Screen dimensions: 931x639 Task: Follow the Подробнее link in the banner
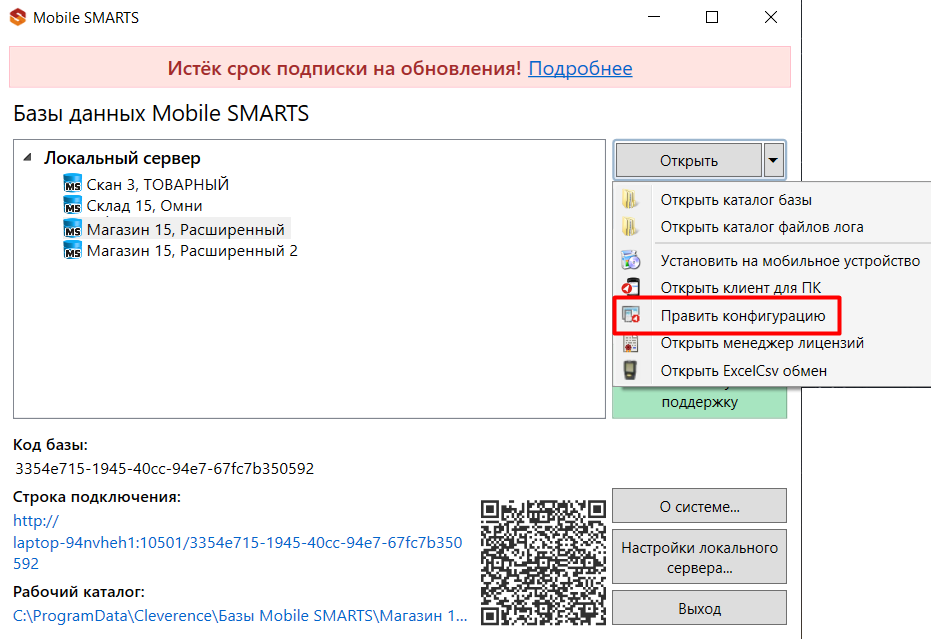pos(580,68)
